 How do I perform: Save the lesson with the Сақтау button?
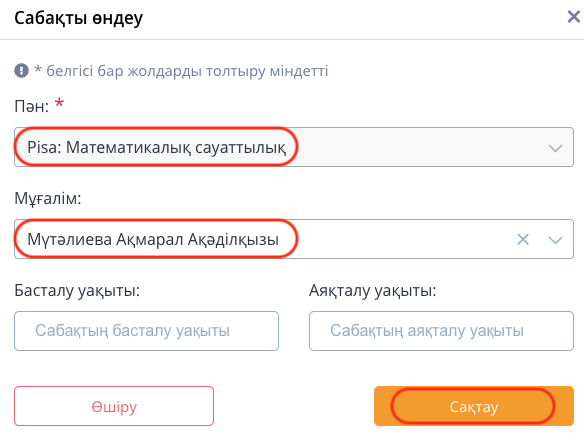click(474, 406)
